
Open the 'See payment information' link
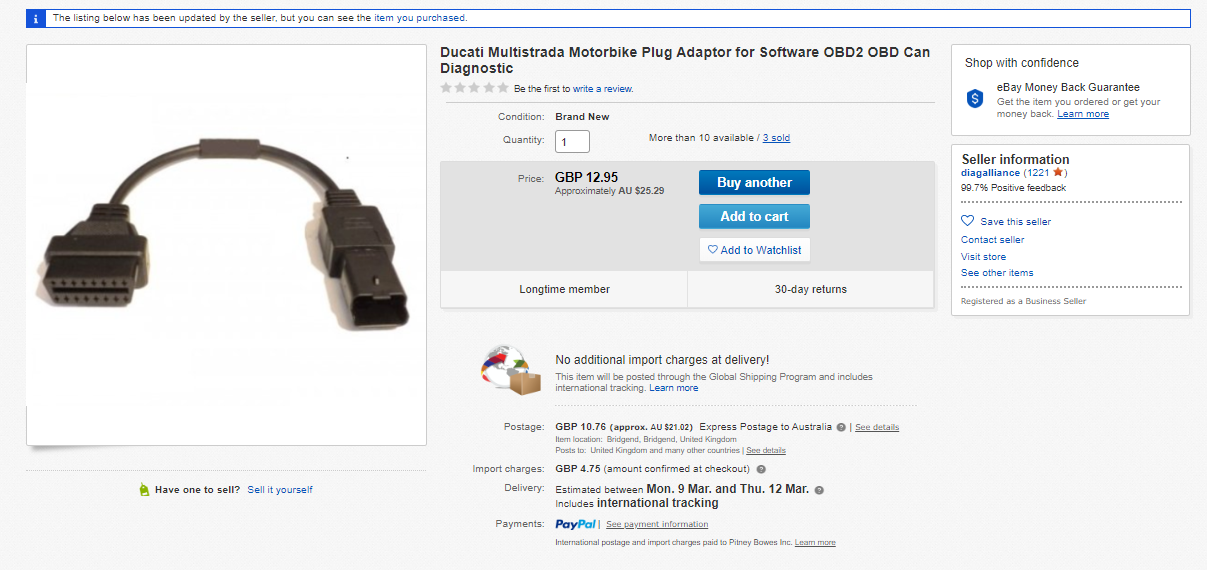(x=657, y=524)
